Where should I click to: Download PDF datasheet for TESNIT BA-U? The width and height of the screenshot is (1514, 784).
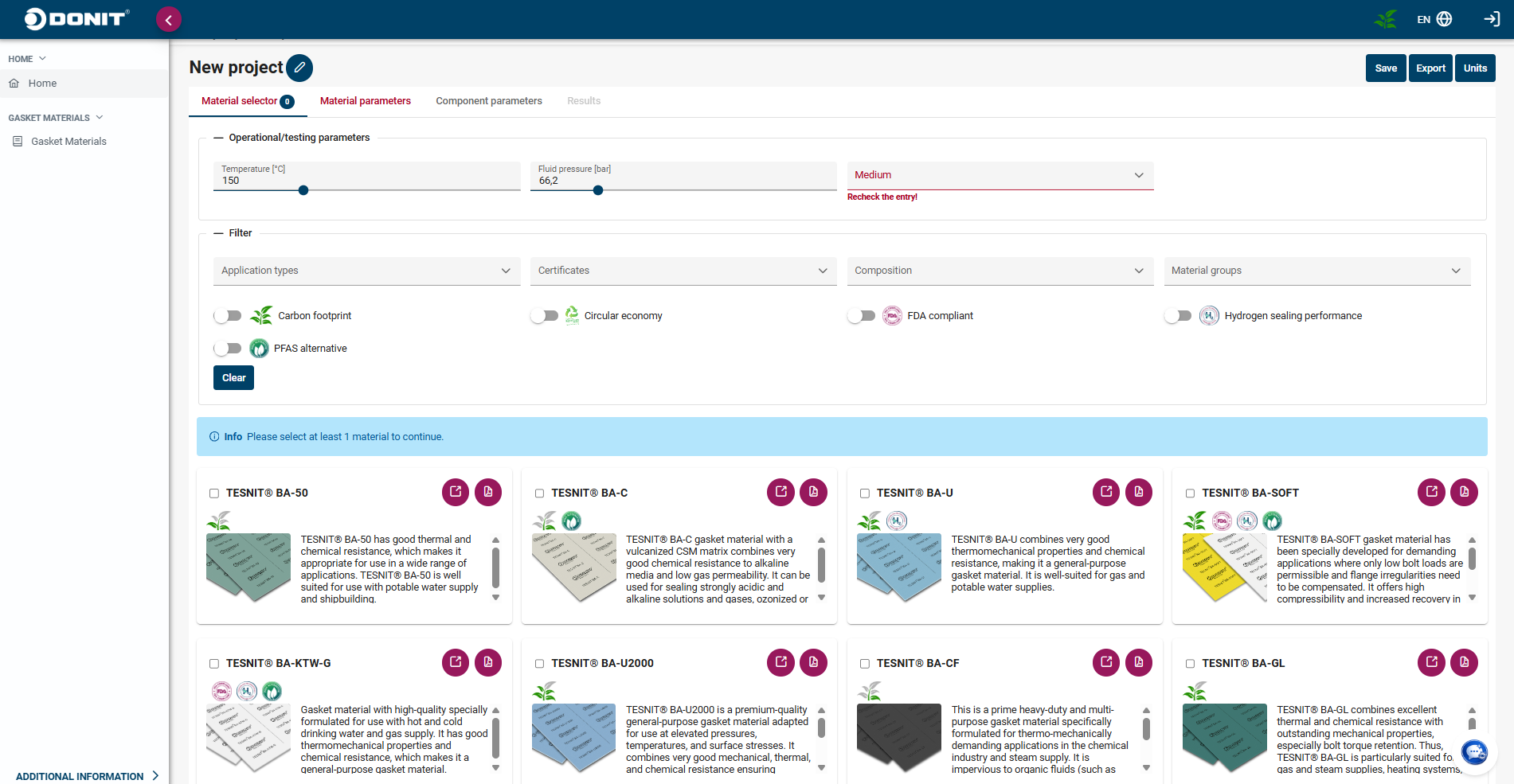click(x=1139, y=492)
